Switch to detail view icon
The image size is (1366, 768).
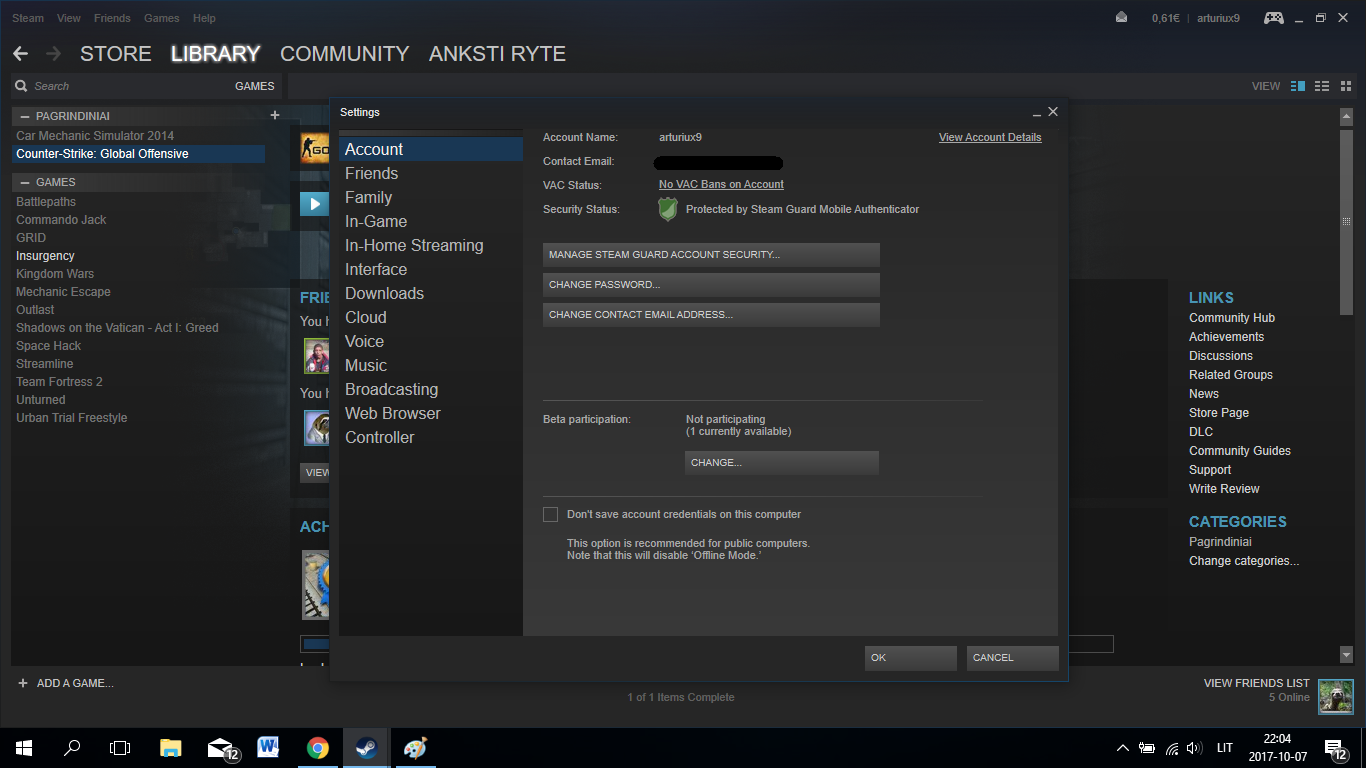coord(1298,86)
